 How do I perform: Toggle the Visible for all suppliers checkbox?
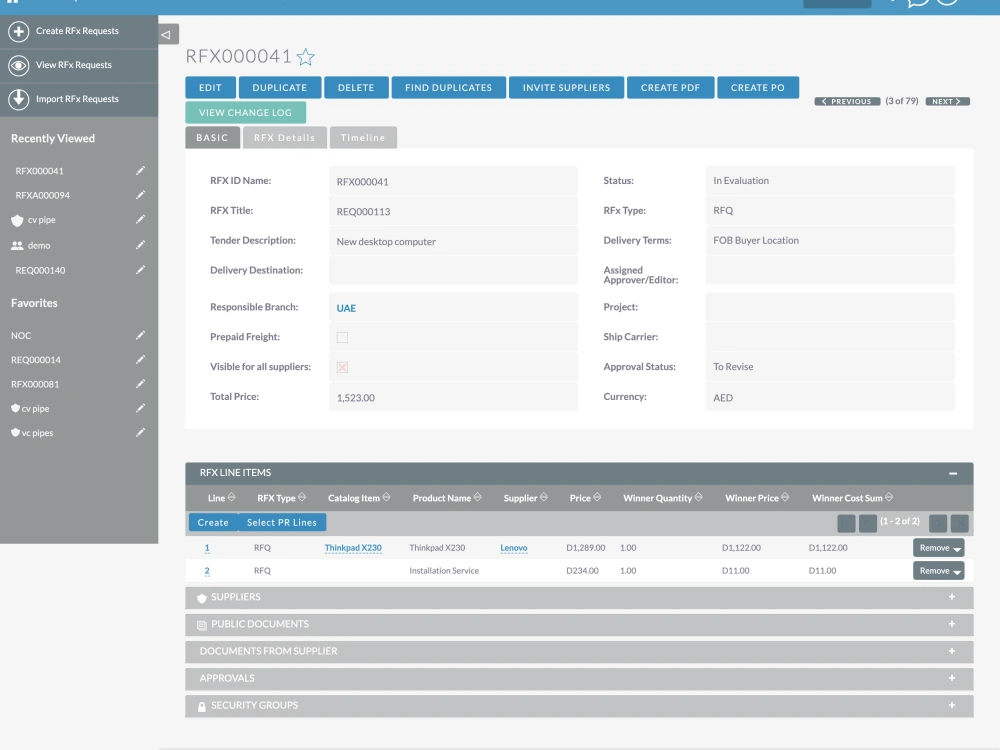click(341, 367)
